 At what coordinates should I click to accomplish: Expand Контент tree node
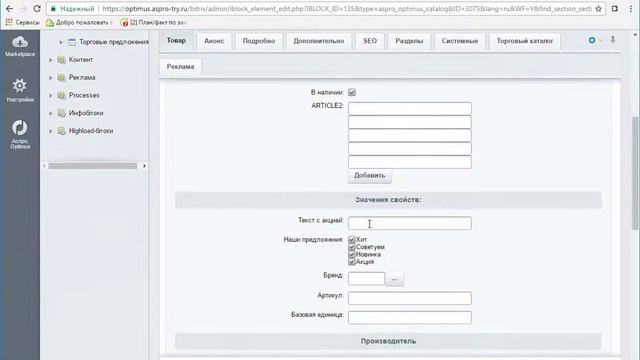51,60
